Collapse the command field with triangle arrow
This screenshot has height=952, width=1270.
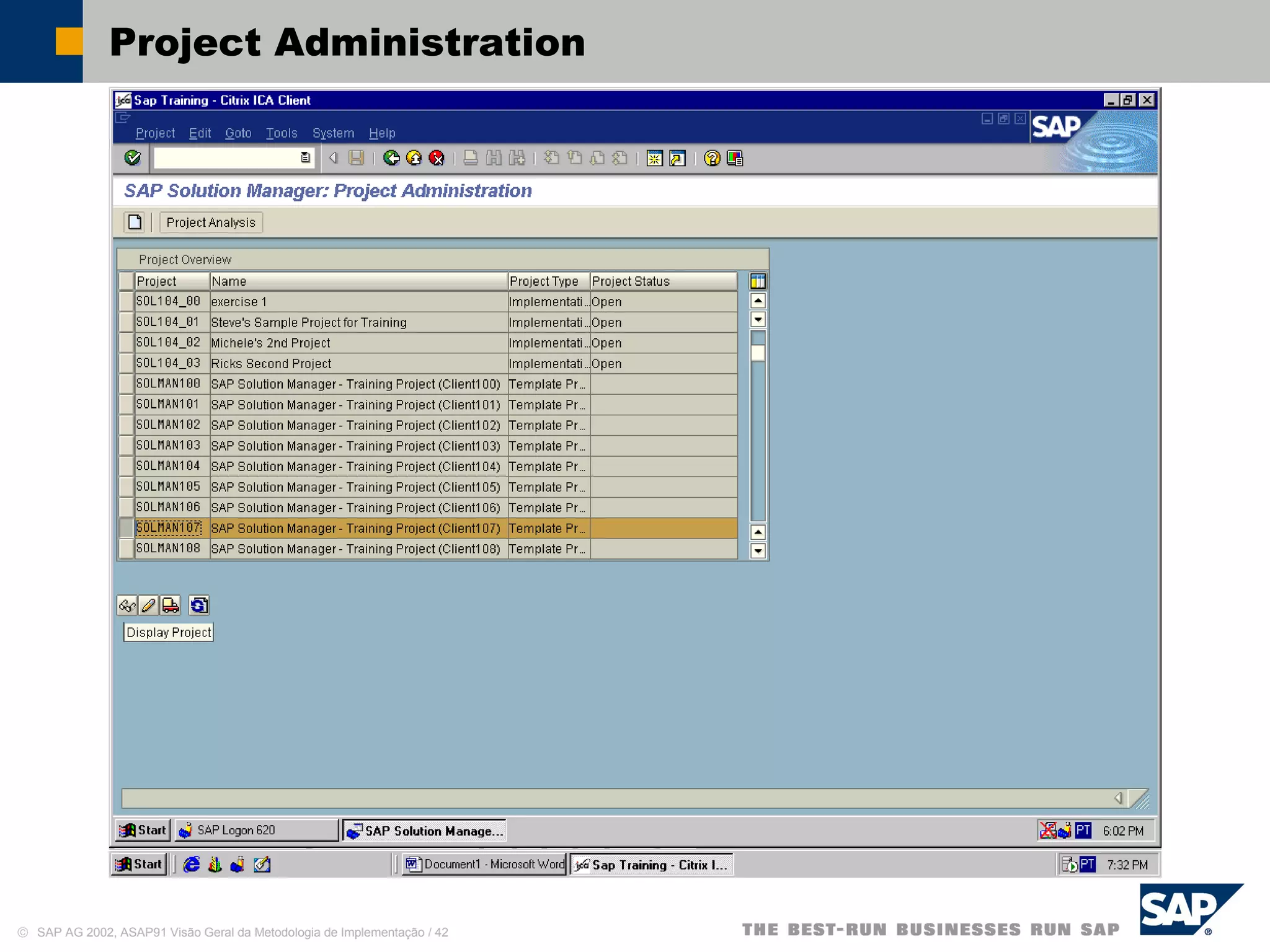333,158
